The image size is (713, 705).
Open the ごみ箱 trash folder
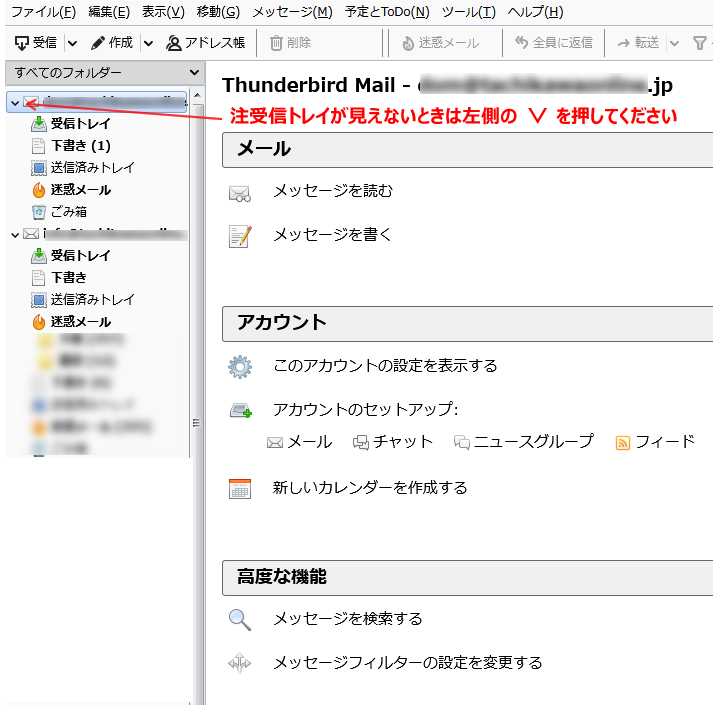coord(59,212)
